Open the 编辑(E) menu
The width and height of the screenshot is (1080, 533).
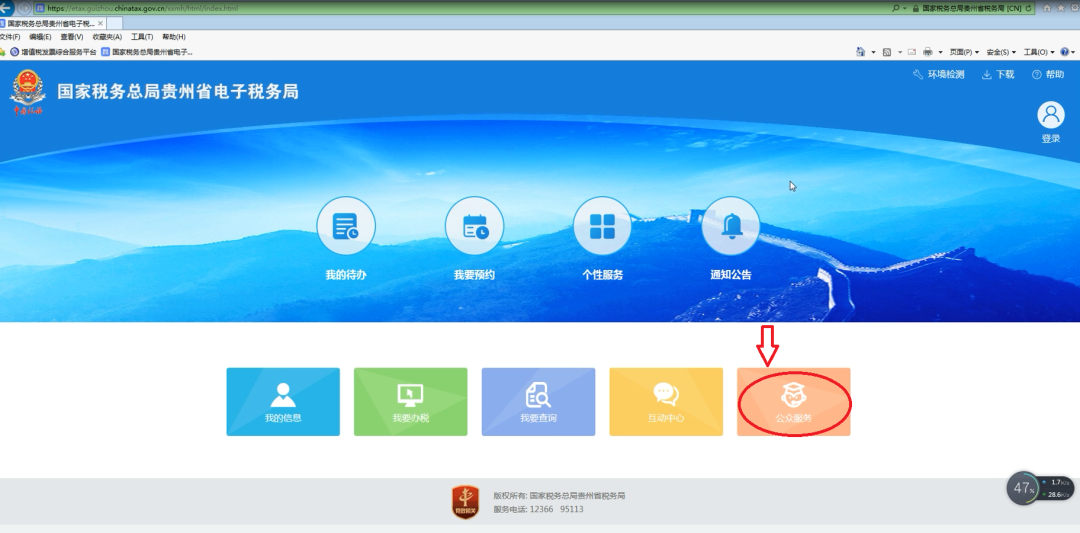(40, 37)
